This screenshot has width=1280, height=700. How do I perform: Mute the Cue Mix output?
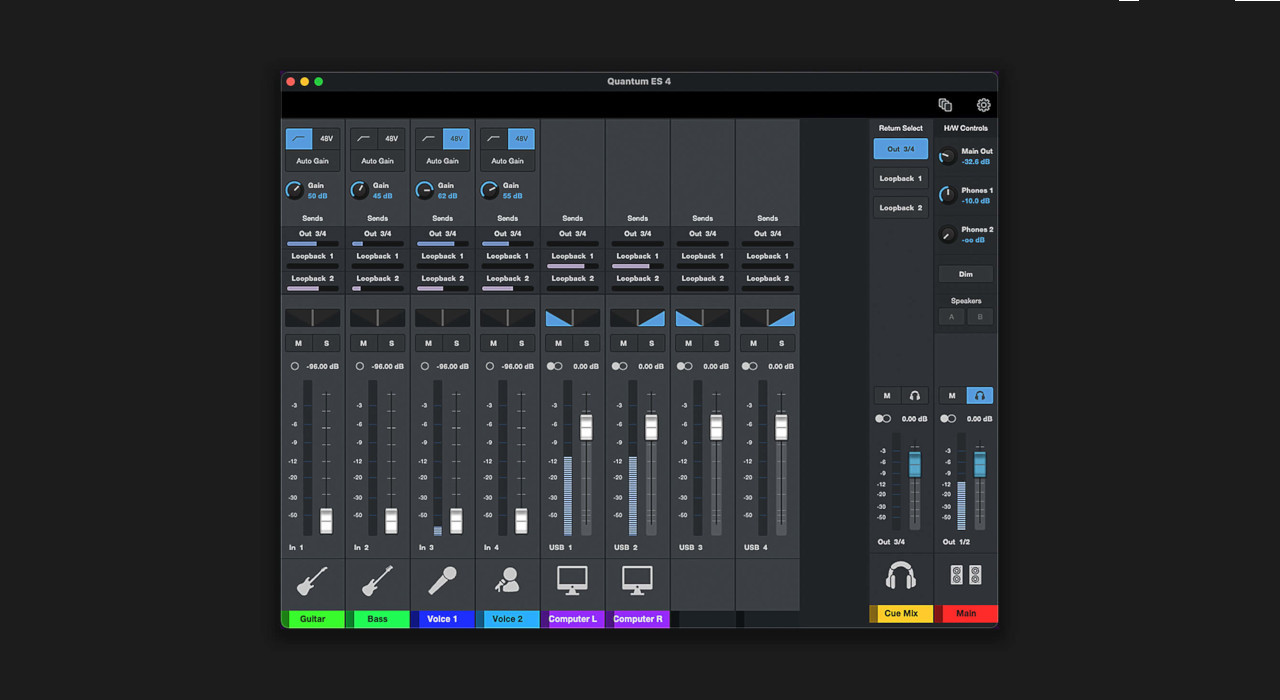[x=887, y=396]
